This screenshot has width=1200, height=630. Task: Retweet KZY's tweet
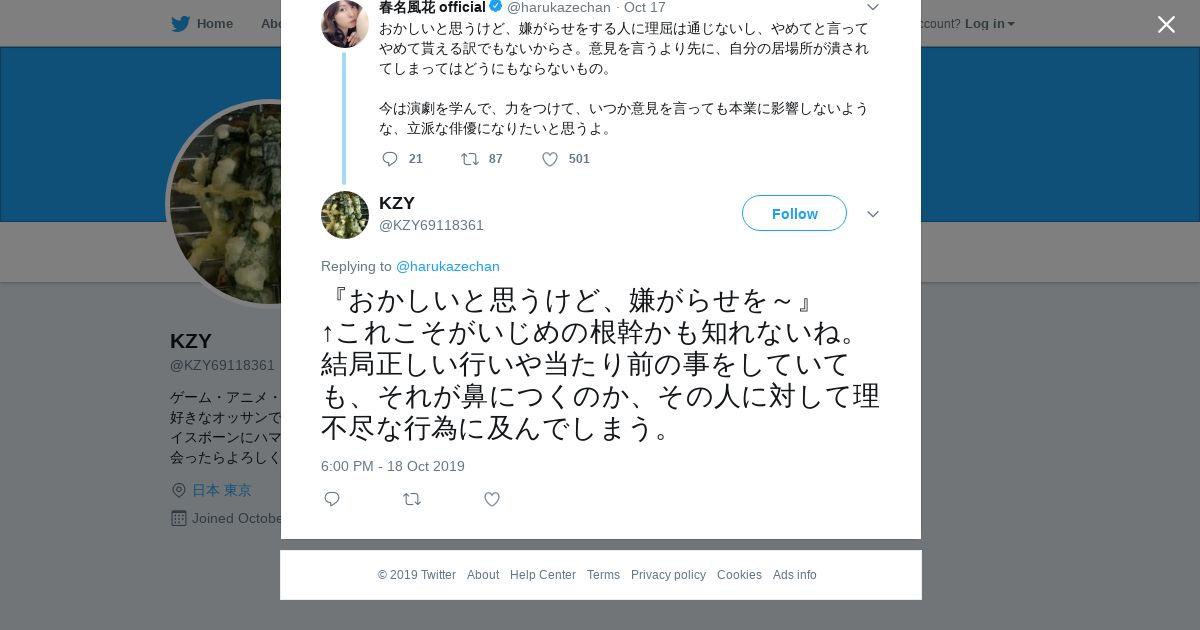click(412, 499)
